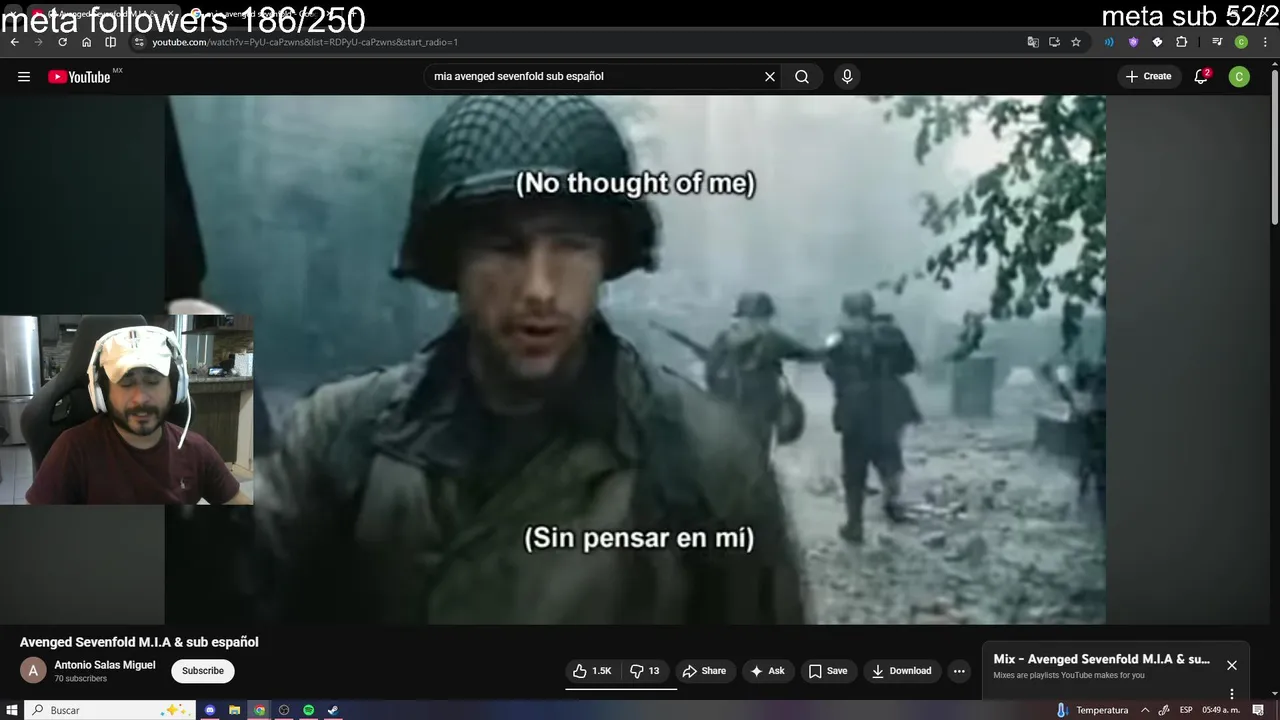Open more actions ellipsis under video
Viewport: 1280px width, 720px height.
tap(959, 671)
